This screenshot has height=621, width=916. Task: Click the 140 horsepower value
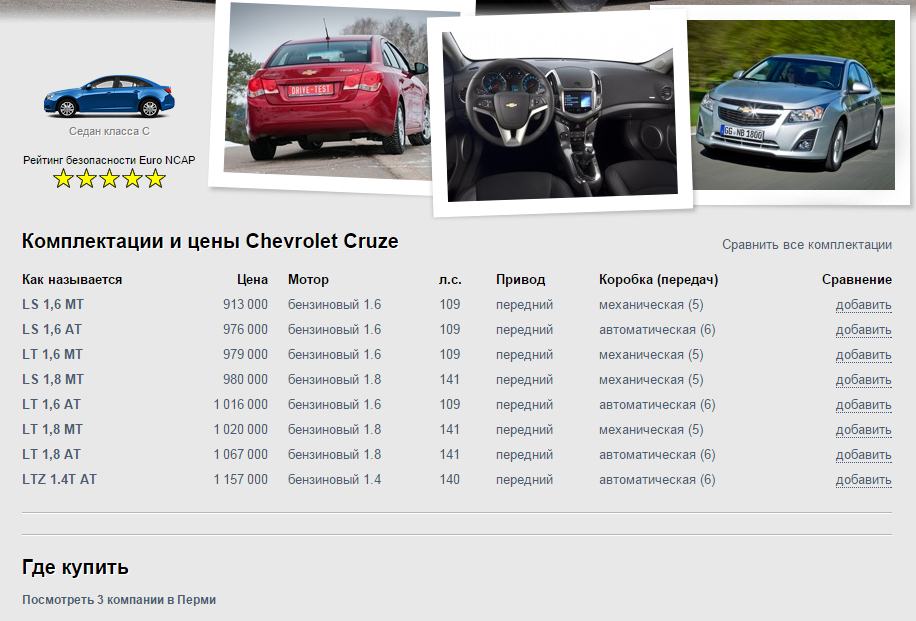pyautogui.click(x=450, y=480)
